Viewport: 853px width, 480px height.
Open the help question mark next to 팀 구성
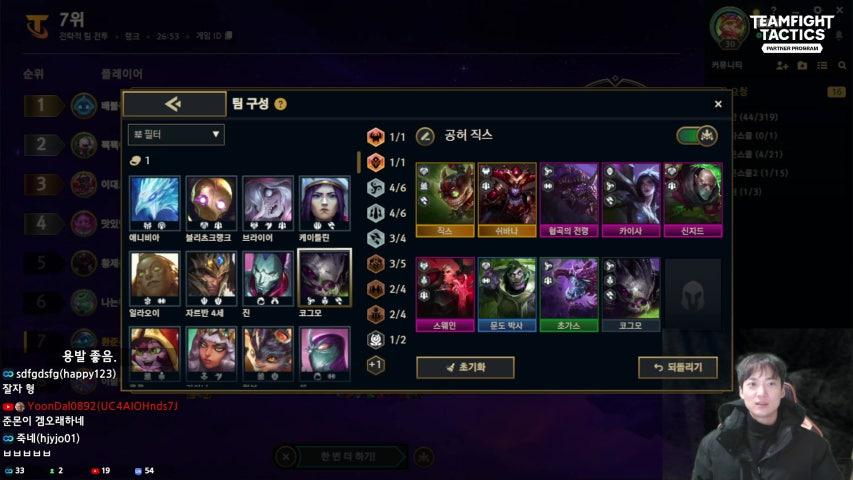pos(280,104)
